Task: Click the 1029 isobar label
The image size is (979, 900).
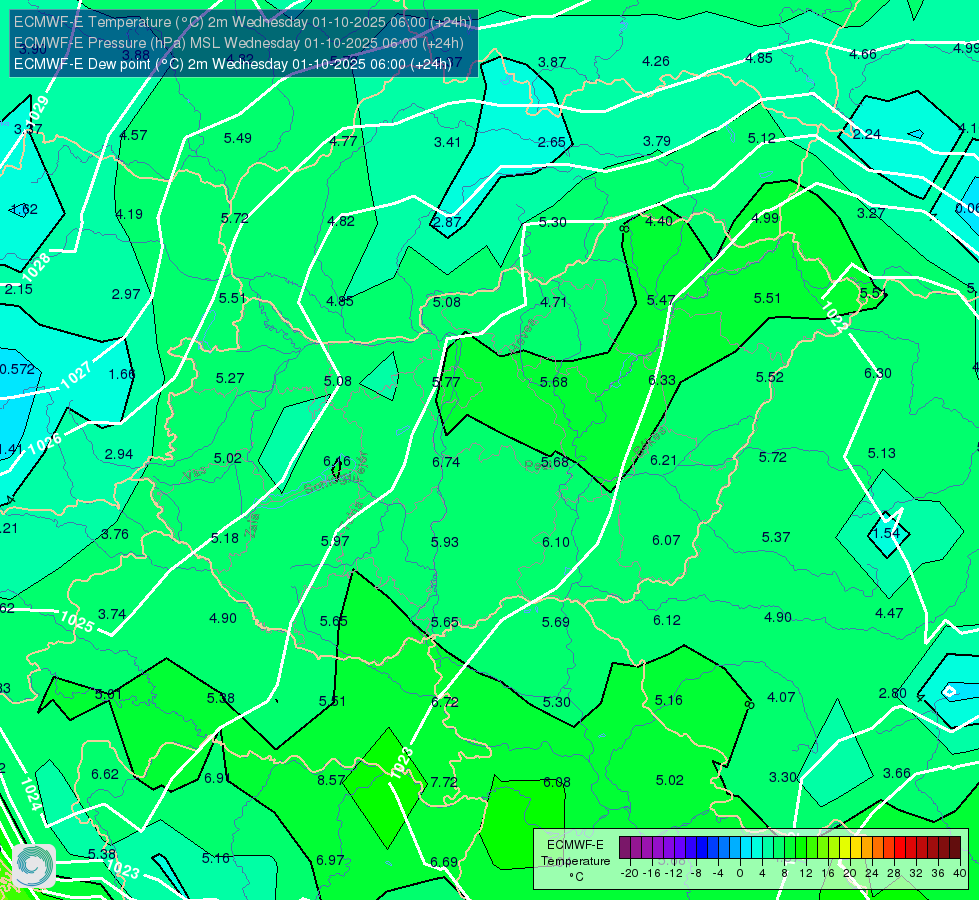Action: point(37,109)
